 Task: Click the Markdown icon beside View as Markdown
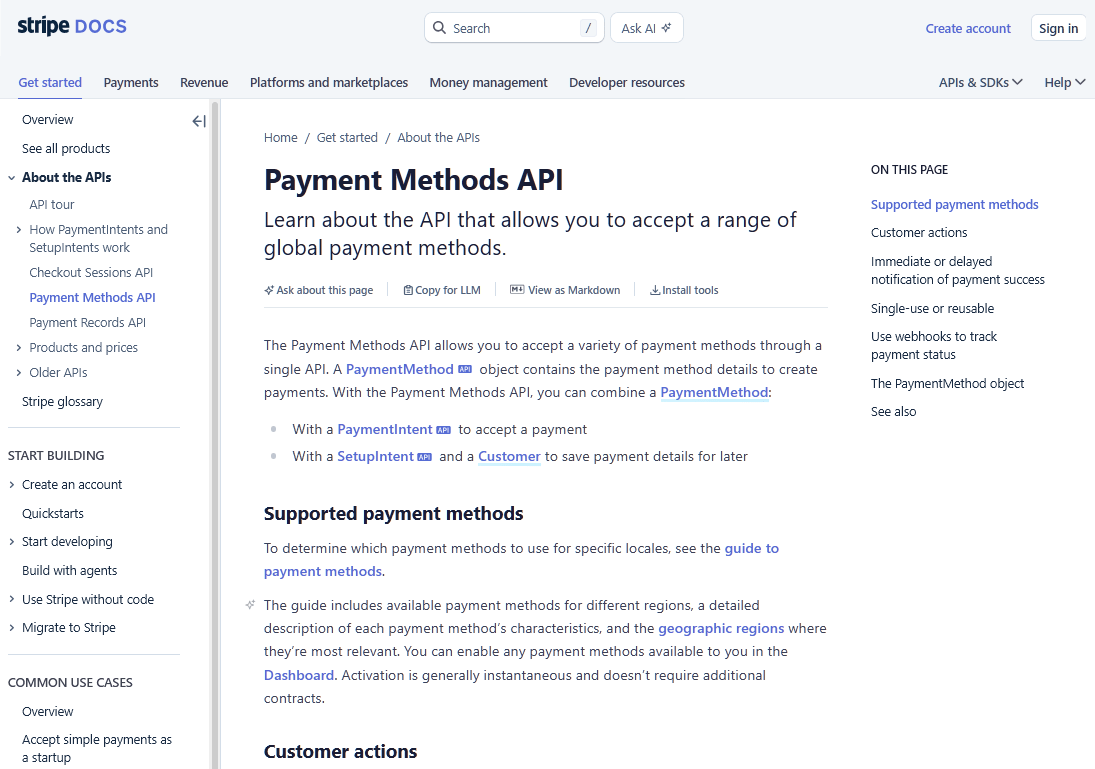tap(517, 289)
